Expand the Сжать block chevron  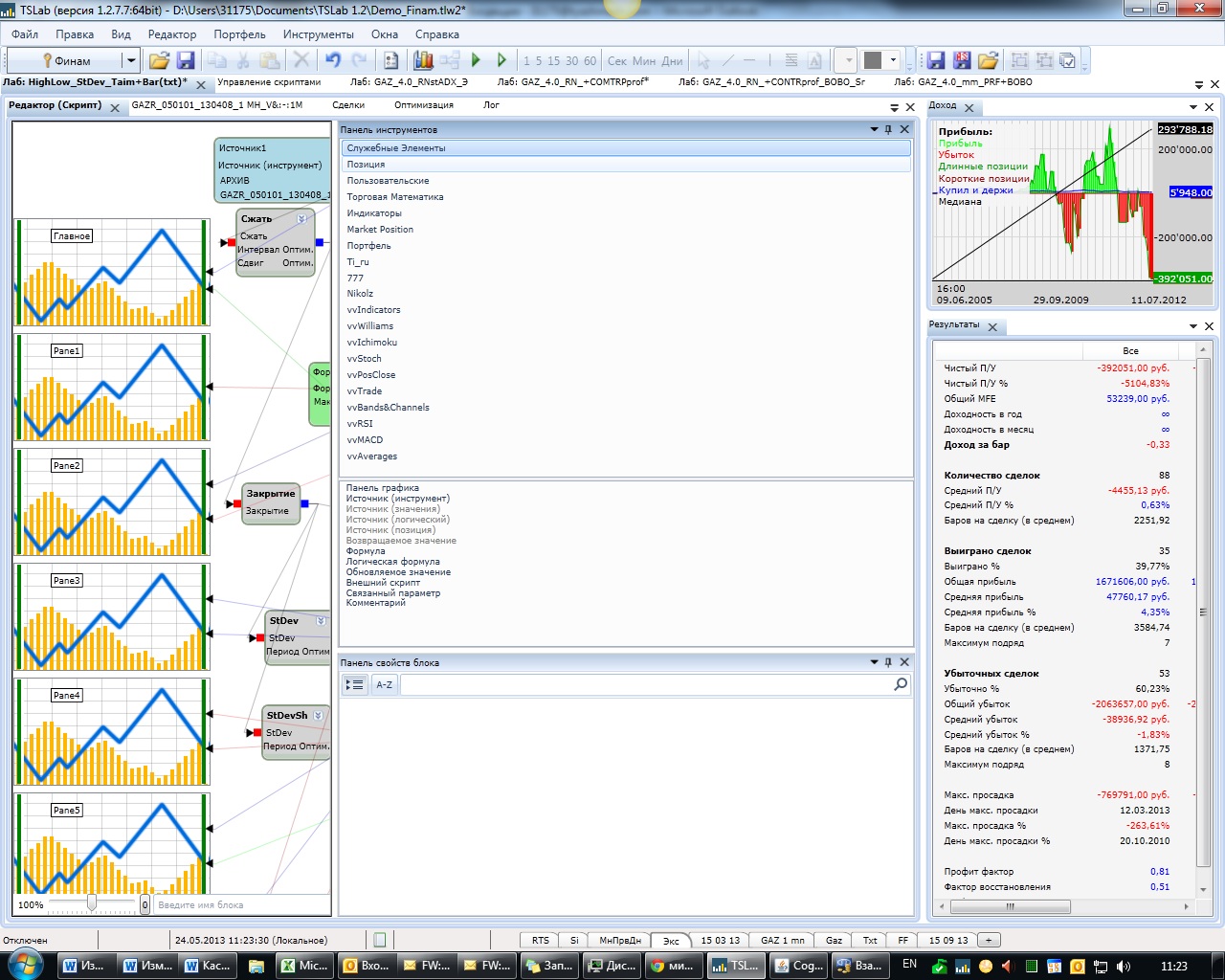tap(301, 219)
